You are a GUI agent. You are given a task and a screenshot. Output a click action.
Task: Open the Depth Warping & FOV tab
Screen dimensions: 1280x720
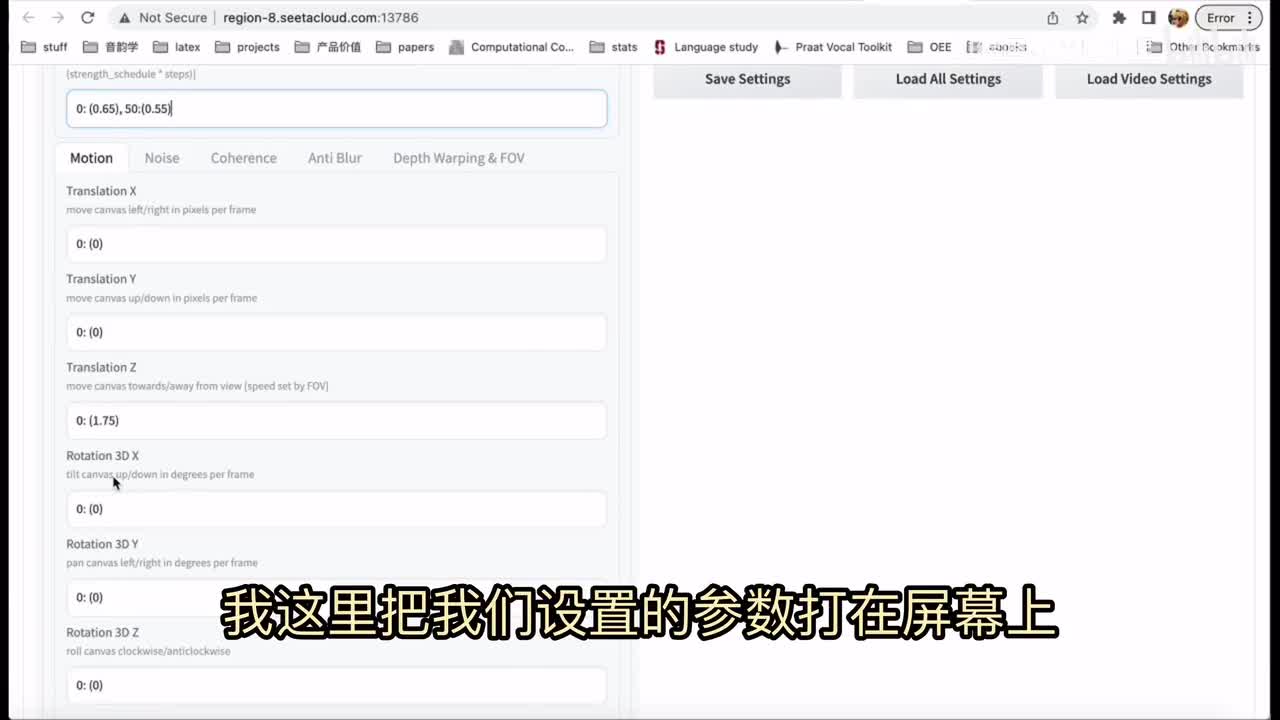458,158
